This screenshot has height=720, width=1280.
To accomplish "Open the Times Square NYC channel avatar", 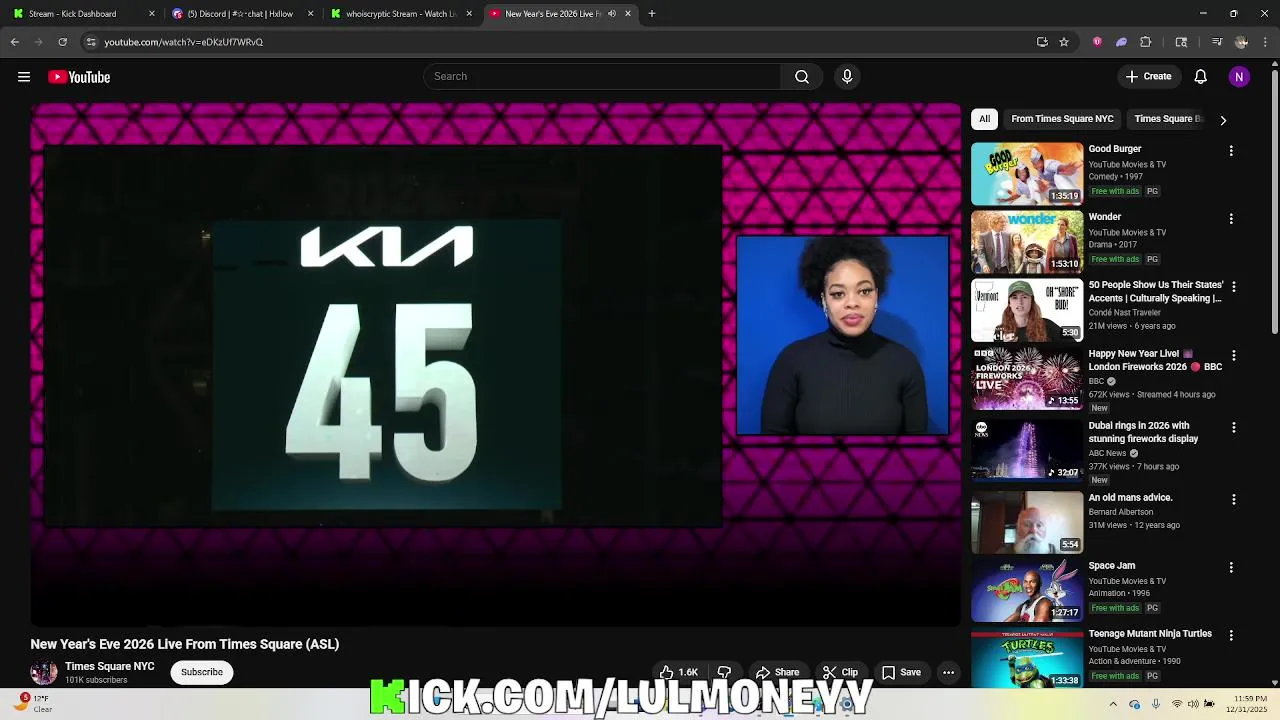I will tap(44, 672).
